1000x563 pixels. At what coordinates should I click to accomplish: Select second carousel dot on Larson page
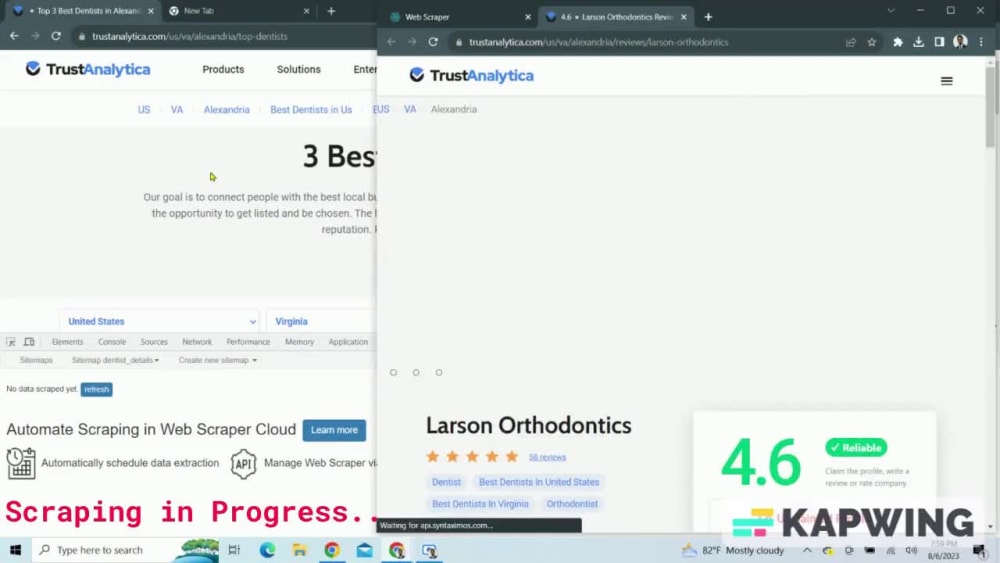tap(416, 372)
